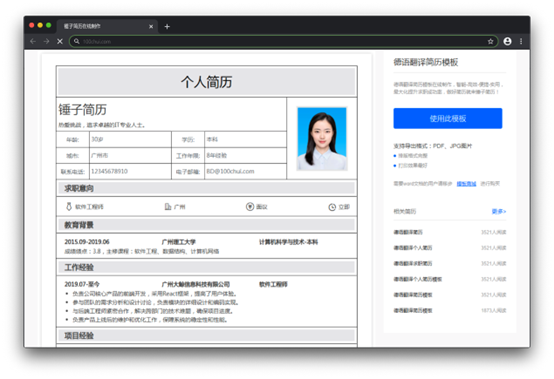Viewport: 554px width, 379px height.
Task: Click the 广州市 city cell
Action: [130, 155]
